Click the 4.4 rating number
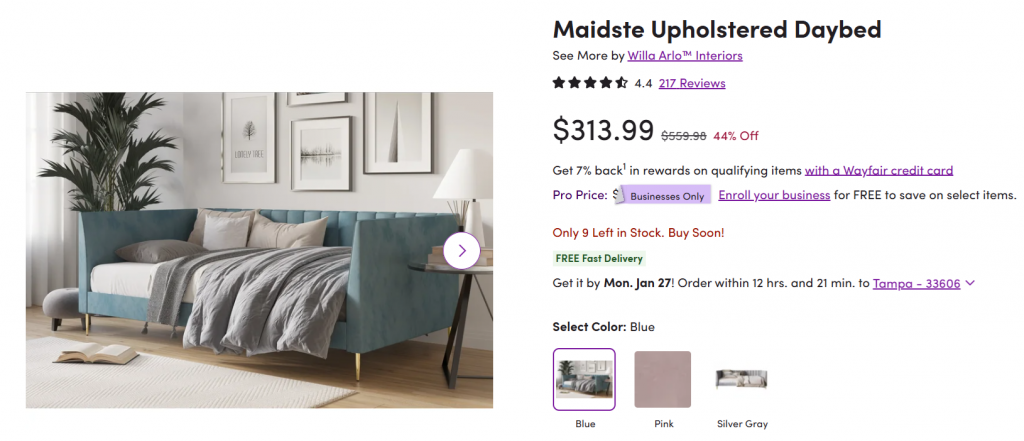1024x441 pixels. point(643,83)
